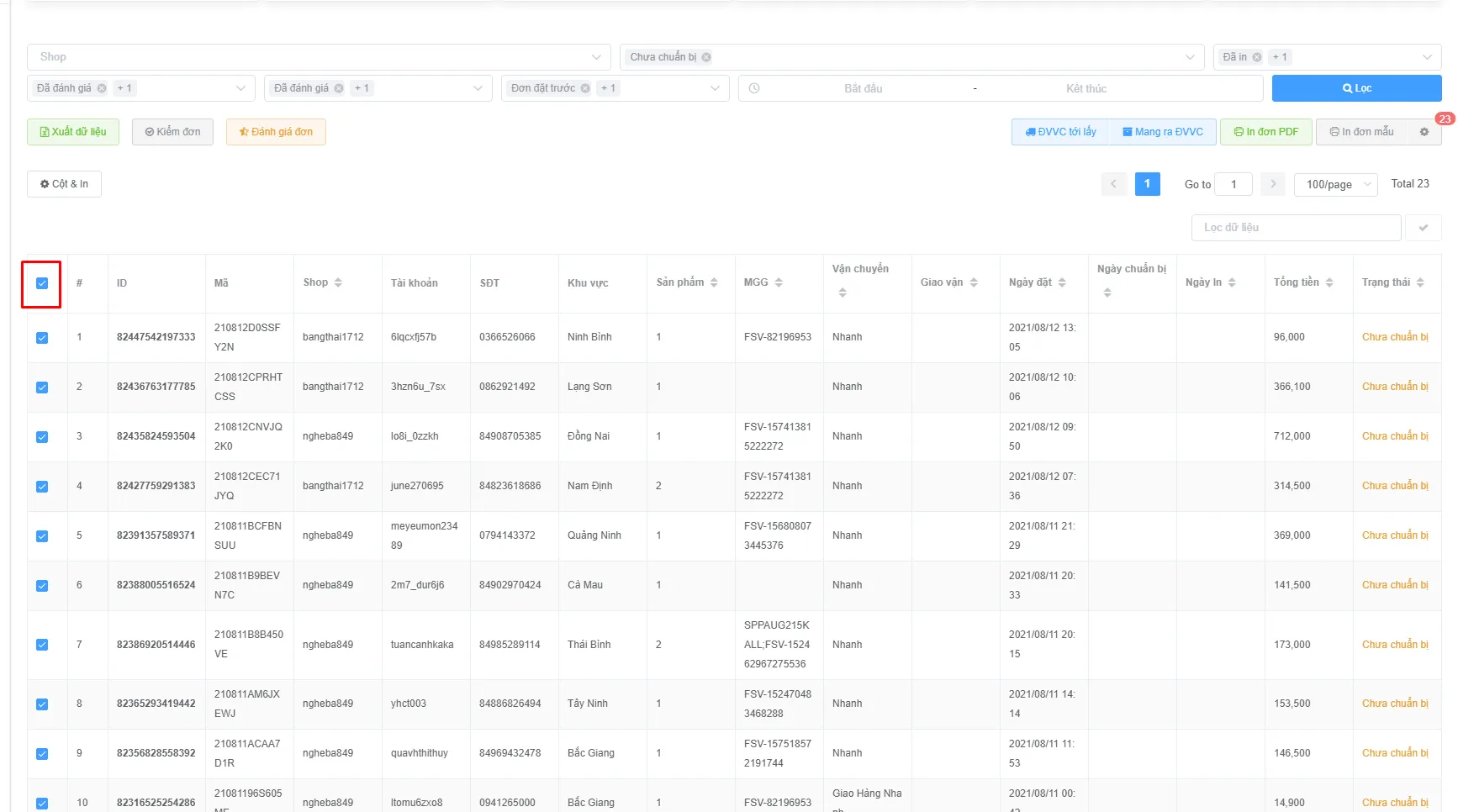Select page 1 in pagination
Screen dimensions: 1458x812
(x=1147, y=184)
